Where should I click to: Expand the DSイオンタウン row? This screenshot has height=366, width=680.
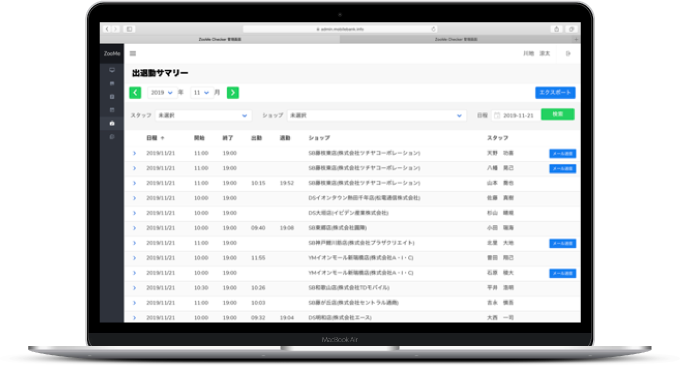(134, 198)
